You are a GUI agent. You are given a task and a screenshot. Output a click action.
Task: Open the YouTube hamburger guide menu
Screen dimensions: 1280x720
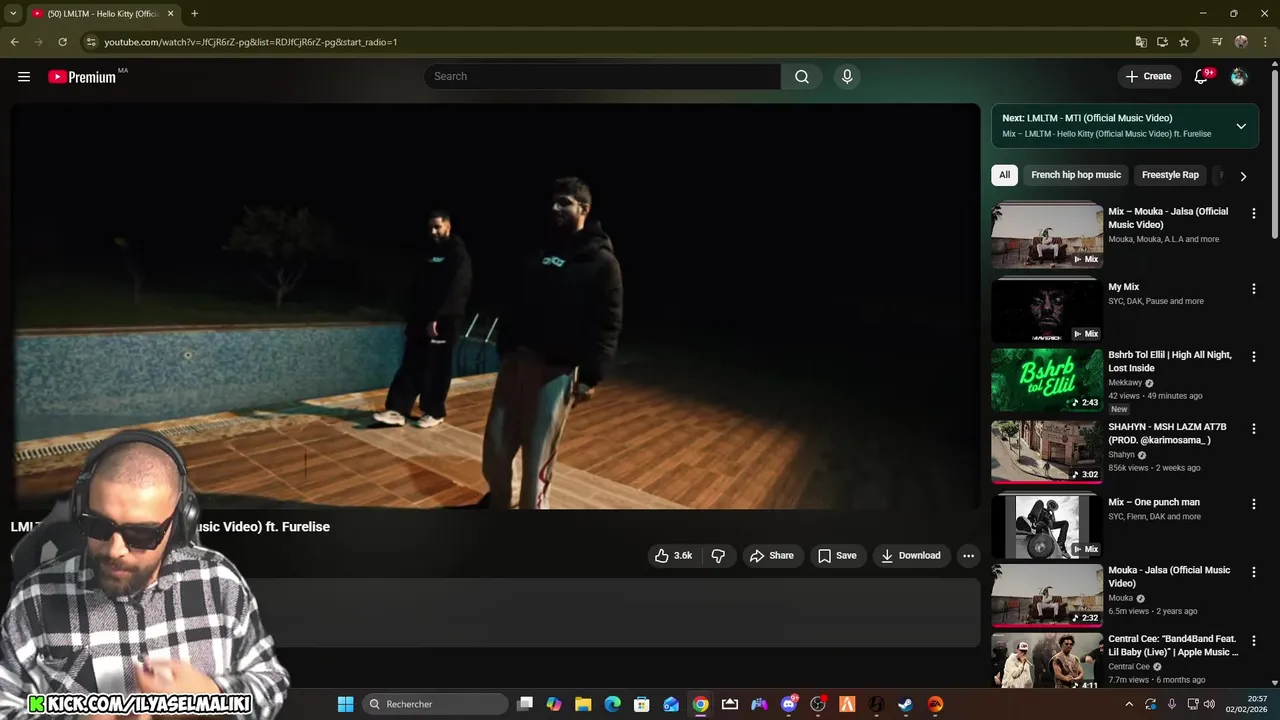click(x=24, y=76)
